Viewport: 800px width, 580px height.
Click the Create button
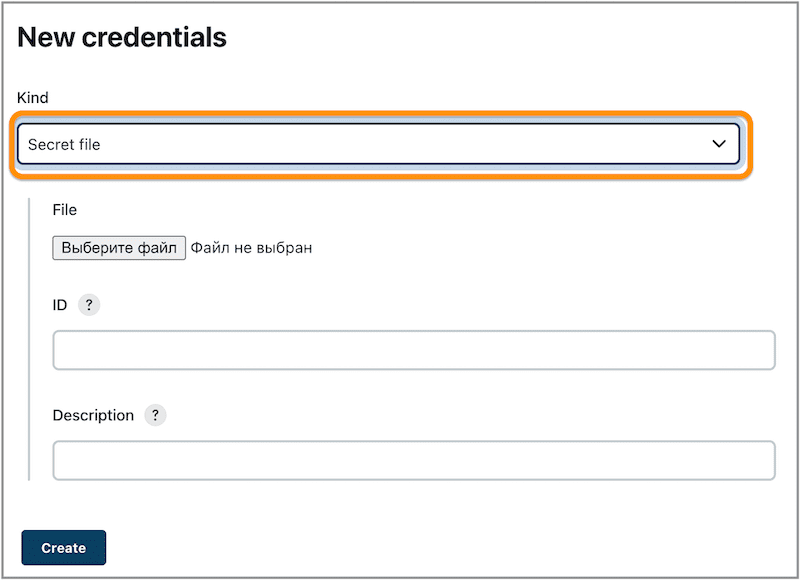(x=63, y=548)
